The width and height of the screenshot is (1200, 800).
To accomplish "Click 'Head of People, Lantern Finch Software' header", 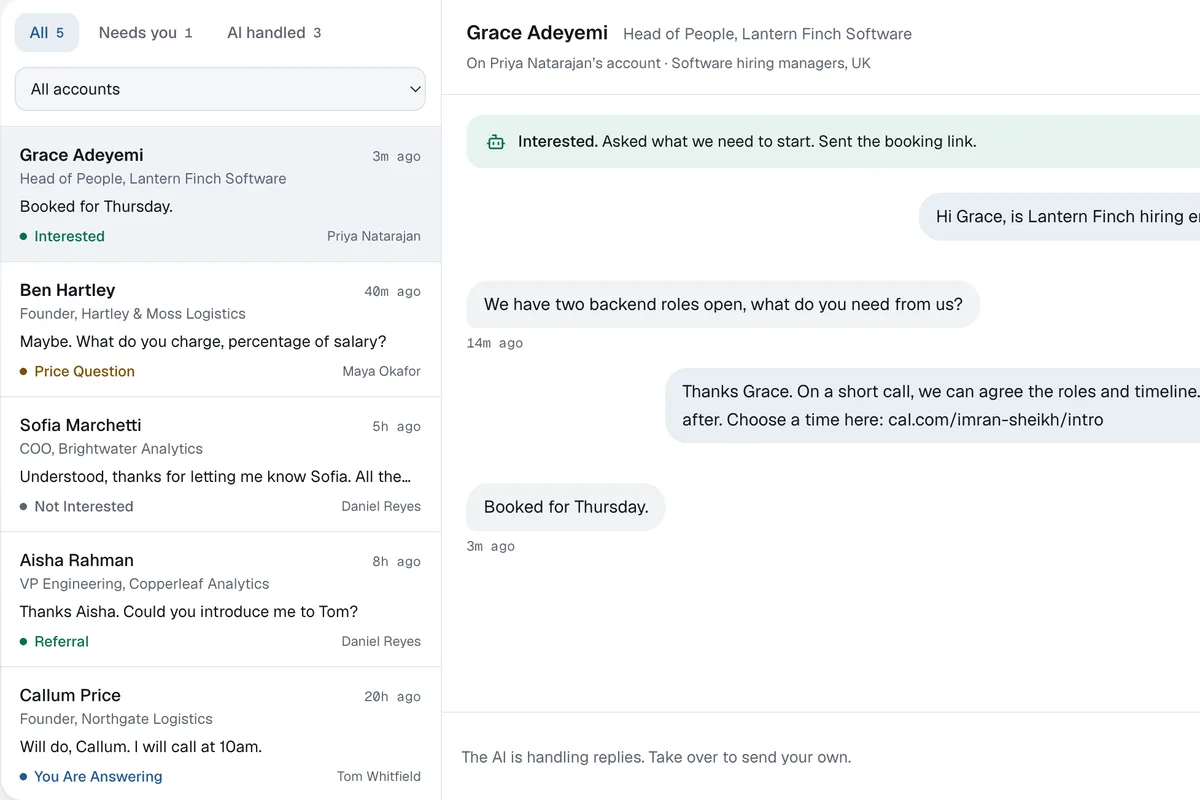I will (767, 34).
